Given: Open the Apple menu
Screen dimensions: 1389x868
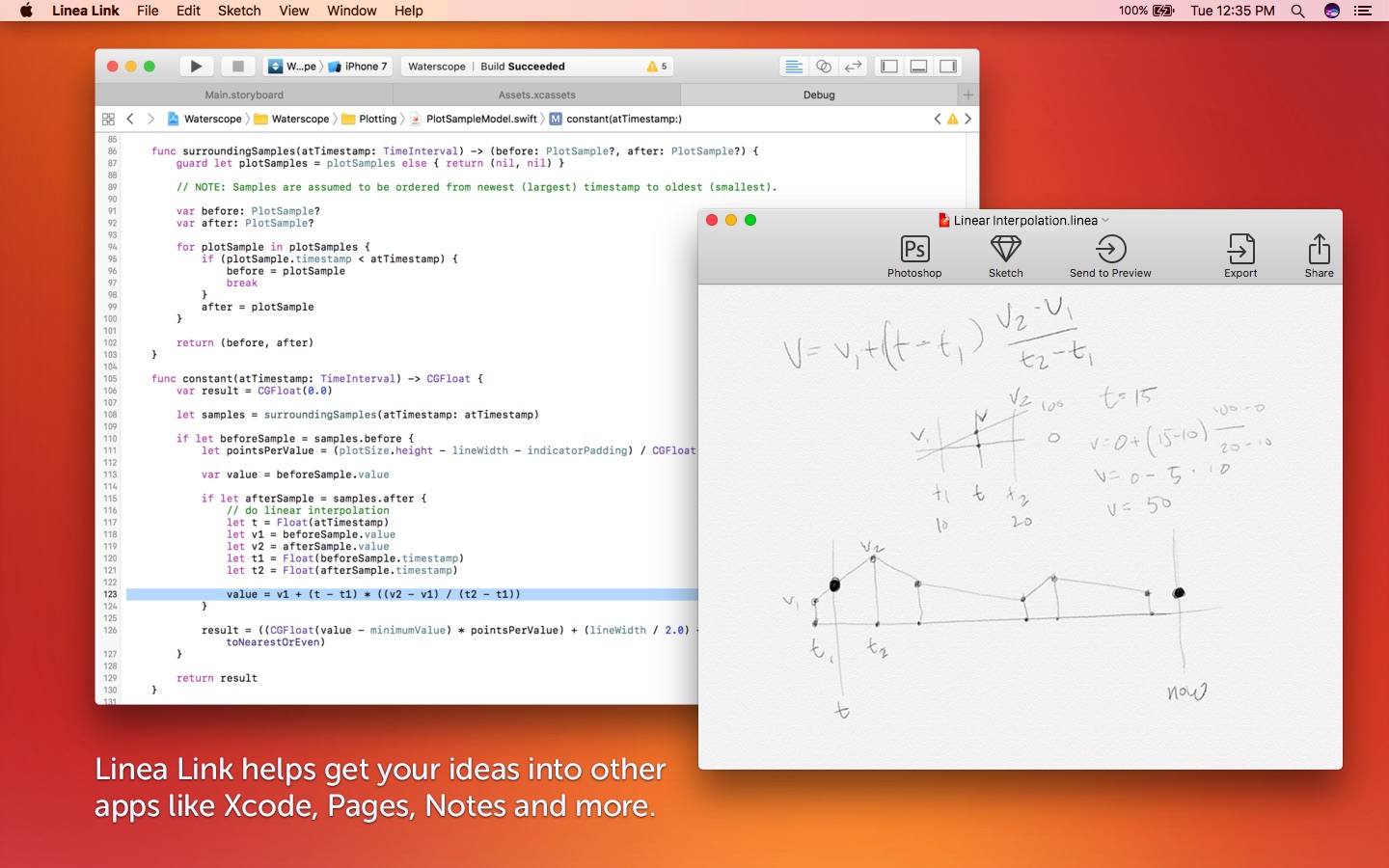Looking at the screenshot, I should point(26,11).
